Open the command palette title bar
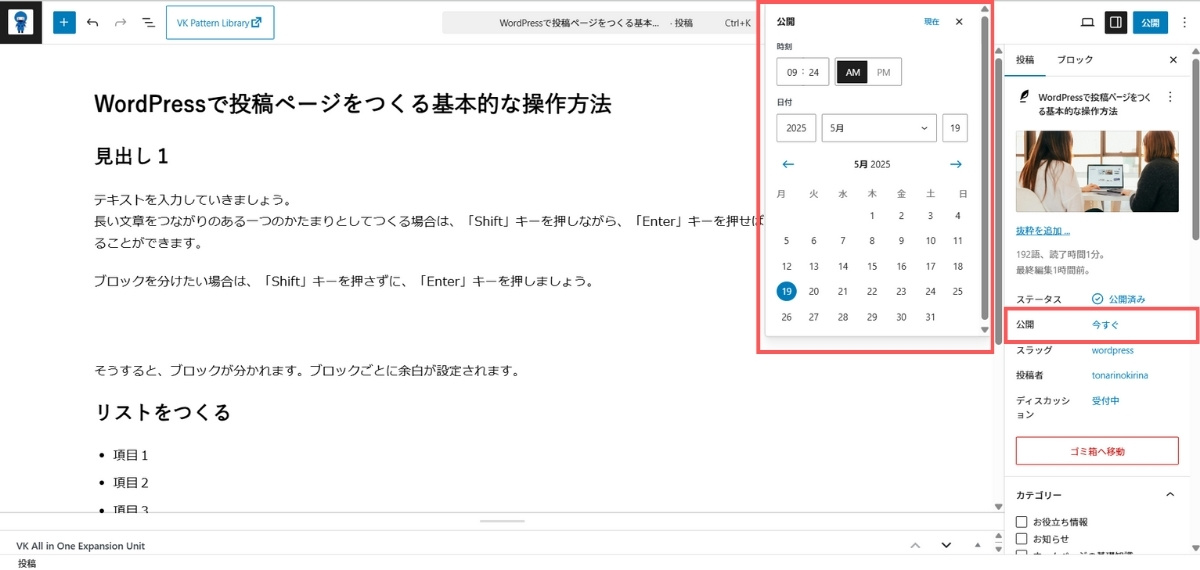Viewport: 1200px width, 570px height. click(600, 22)
